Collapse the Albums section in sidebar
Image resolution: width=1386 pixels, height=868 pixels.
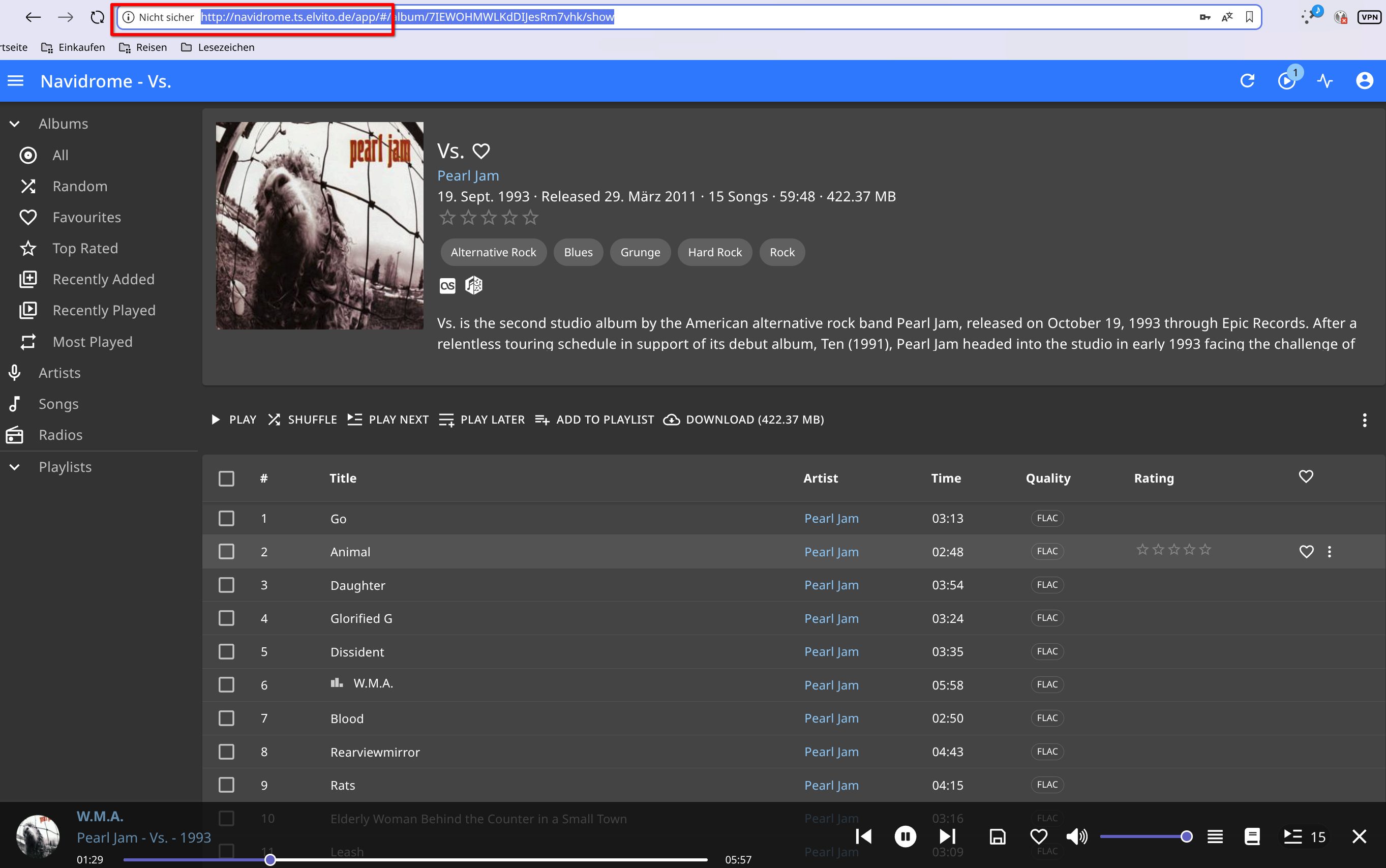click(x=15, y=124)
